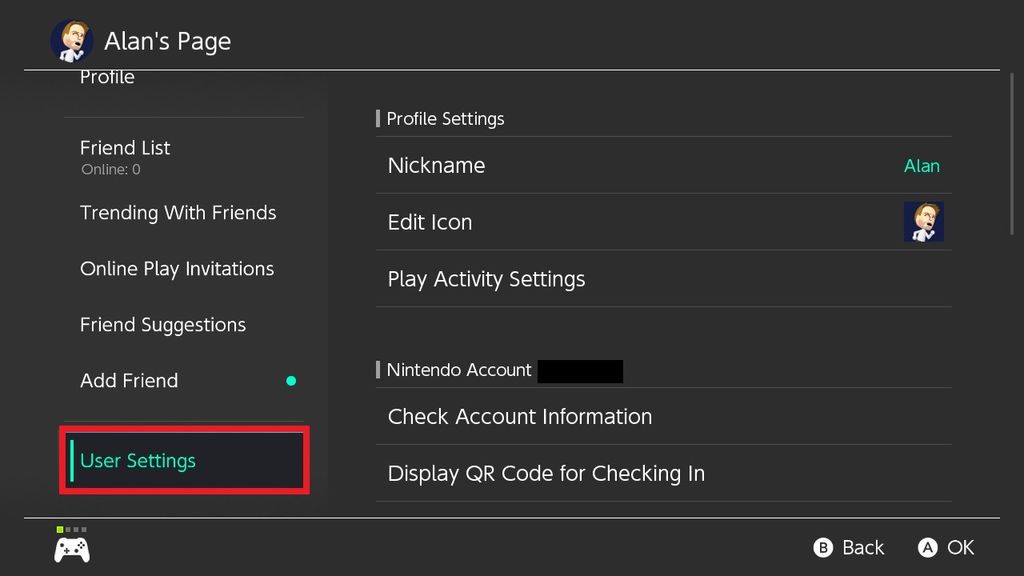
Task: Select Profile at top of sidebar
Action: (x=107, y=77)
